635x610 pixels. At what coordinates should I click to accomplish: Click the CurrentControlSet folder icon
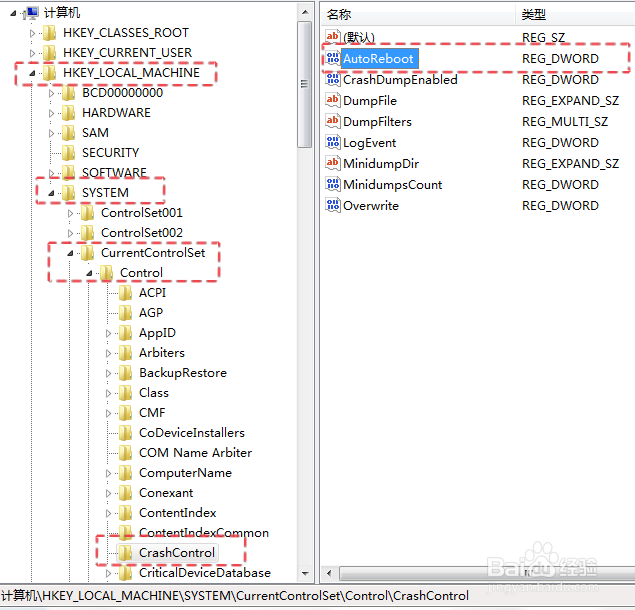(x=87, y=253)
